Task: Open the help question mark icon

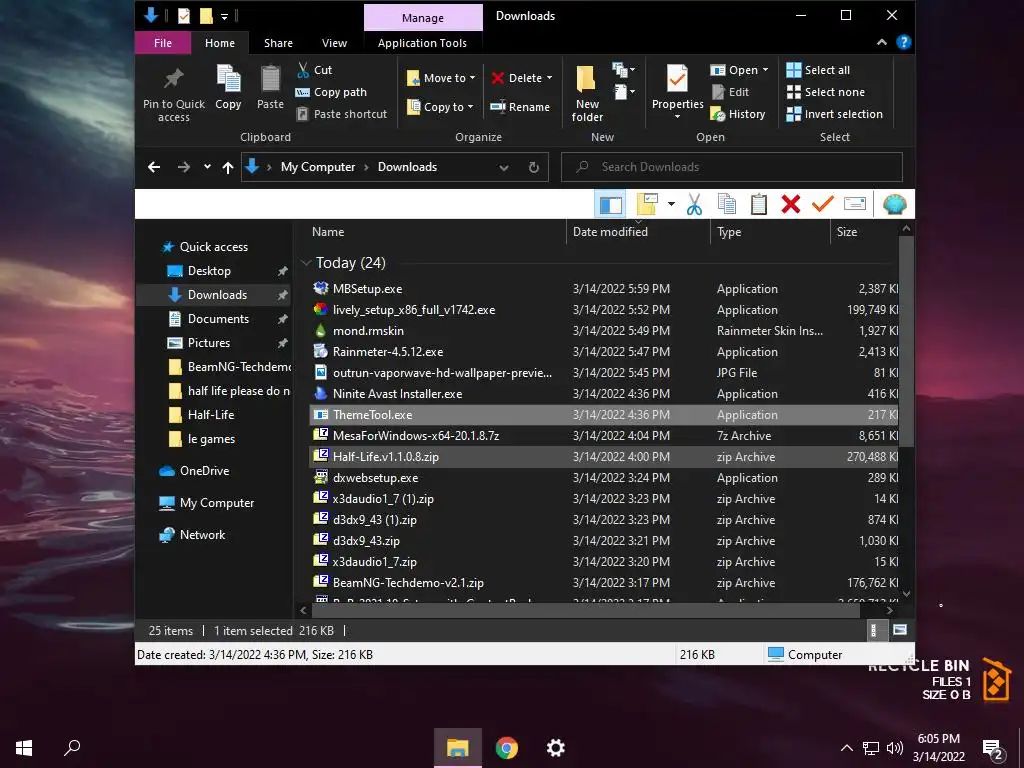Action: pos(904,42)
